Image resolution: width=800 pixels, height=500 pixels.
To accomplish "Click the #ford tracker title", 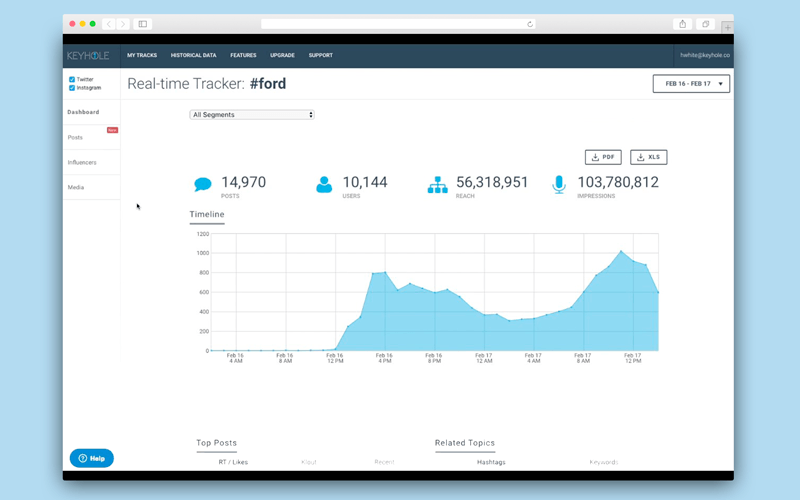I will coord(268,84).
